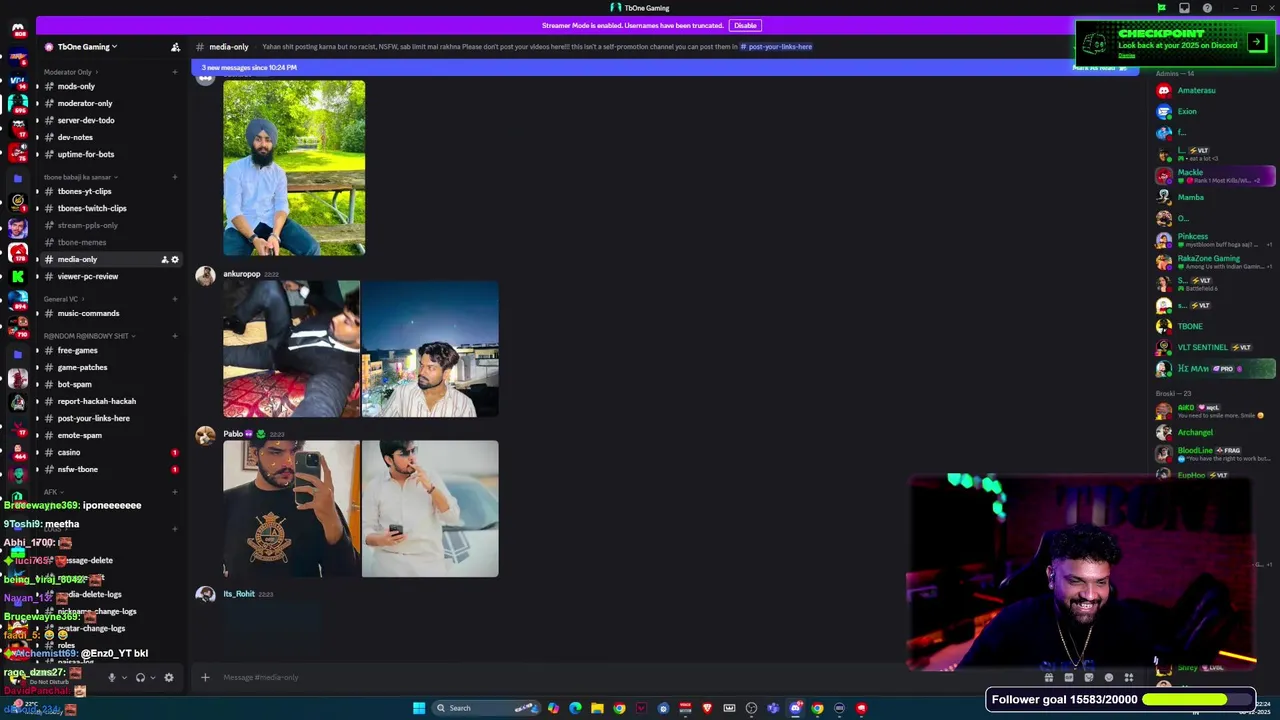Open RakaZone Gaming member entry
The width and height of the screenshot is (1280, 720).
click(1215, 262)
